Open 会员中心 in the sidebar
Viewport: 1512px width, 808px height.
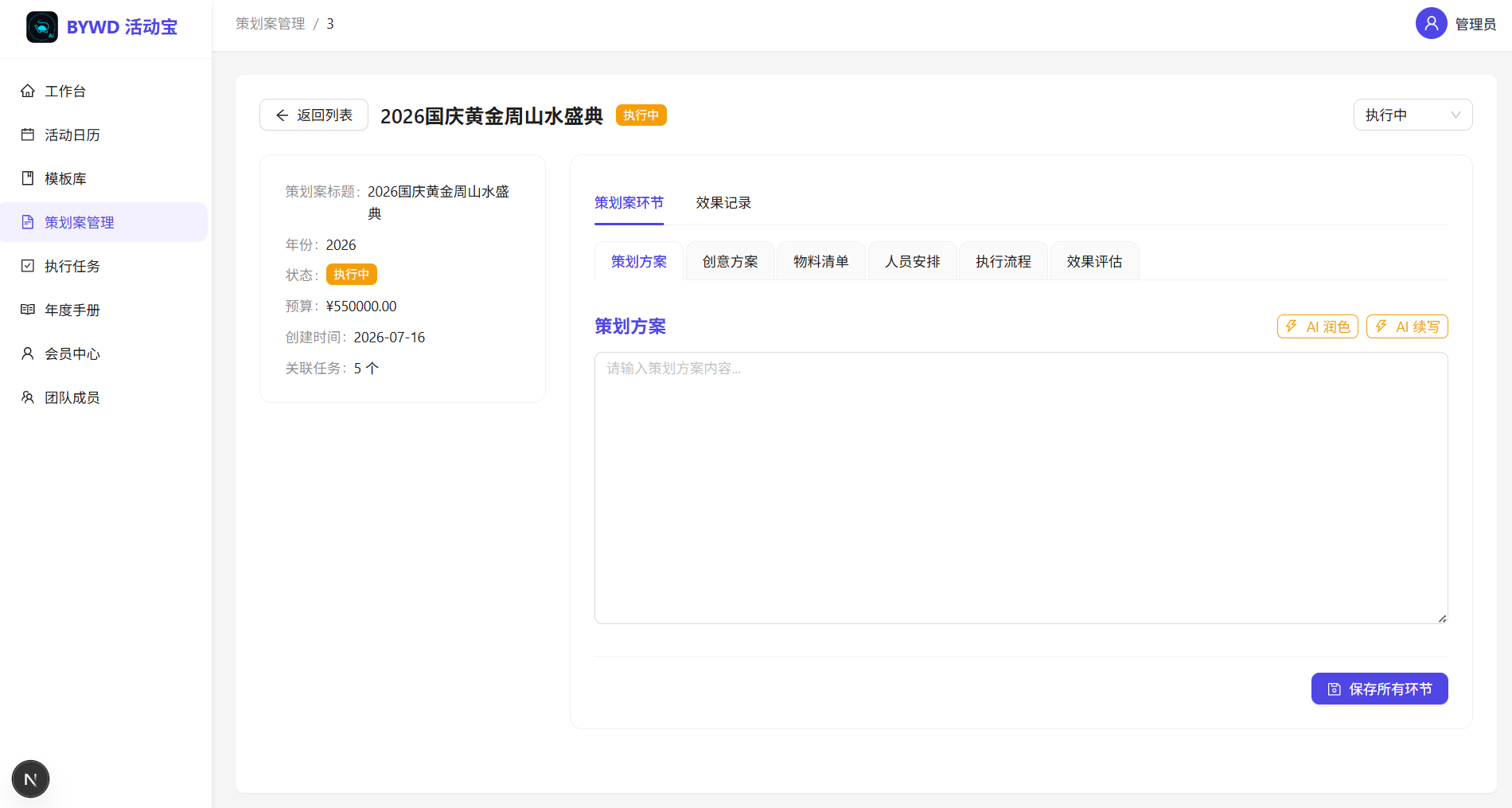point(104,353)
